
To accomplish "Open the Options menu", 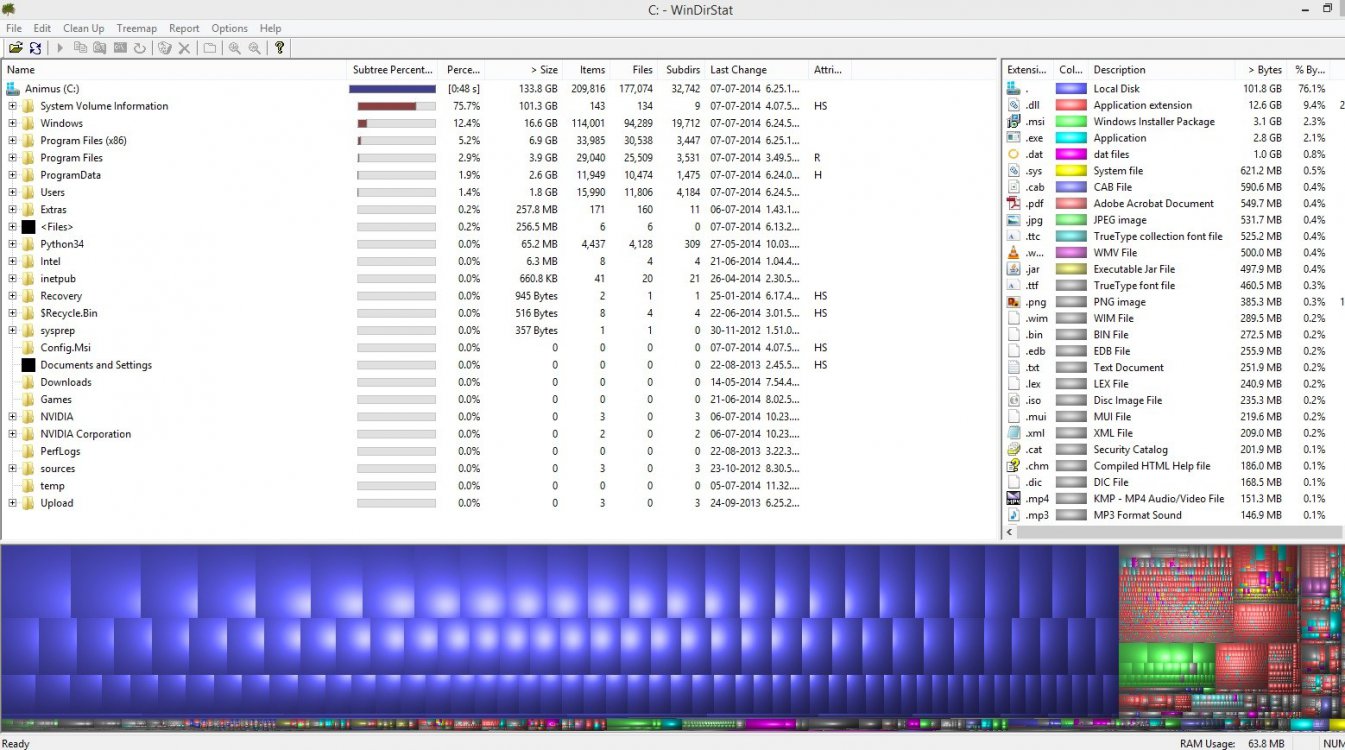I will [x=230, y=28].
